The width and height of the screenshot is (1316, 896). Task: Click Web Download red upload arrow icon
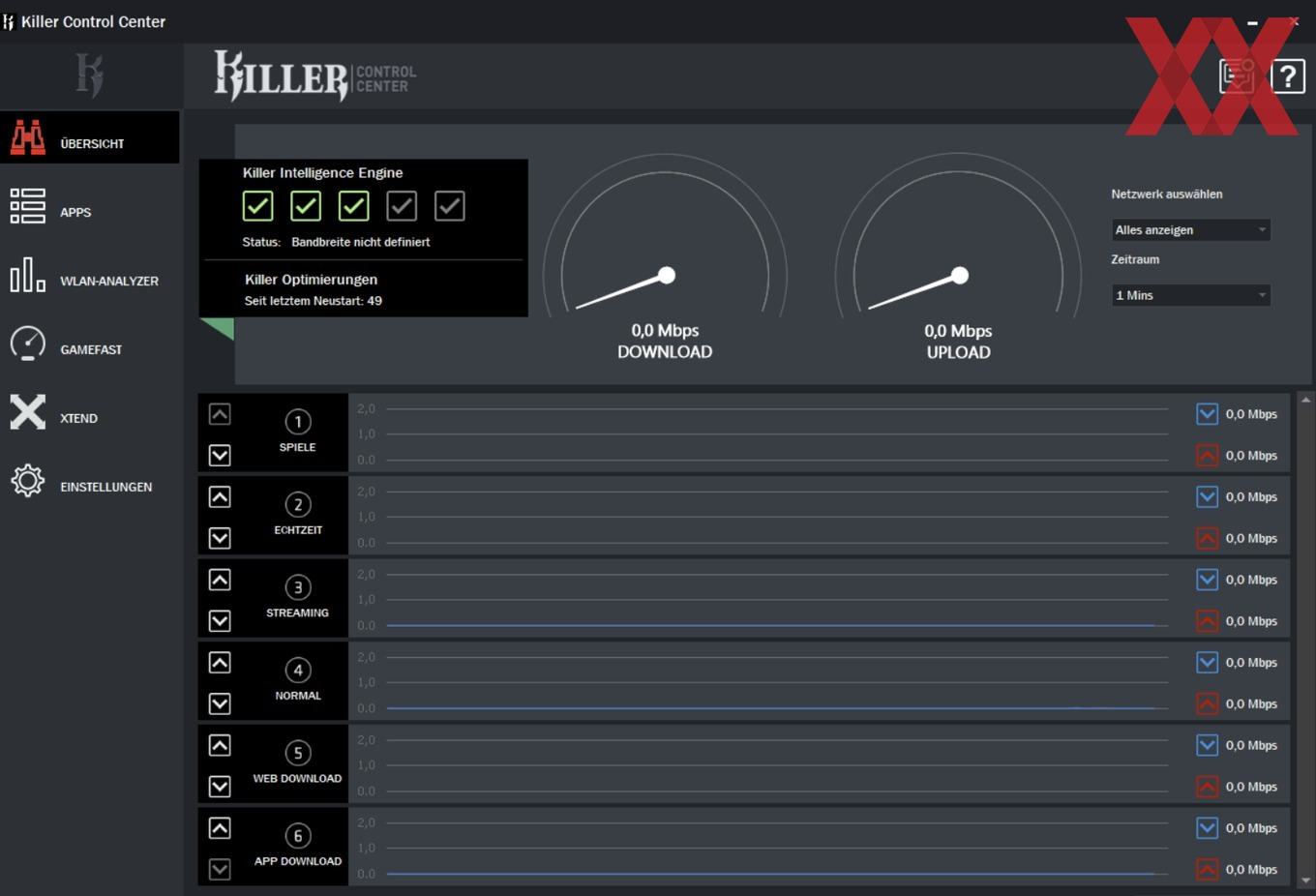point(1207,787)
